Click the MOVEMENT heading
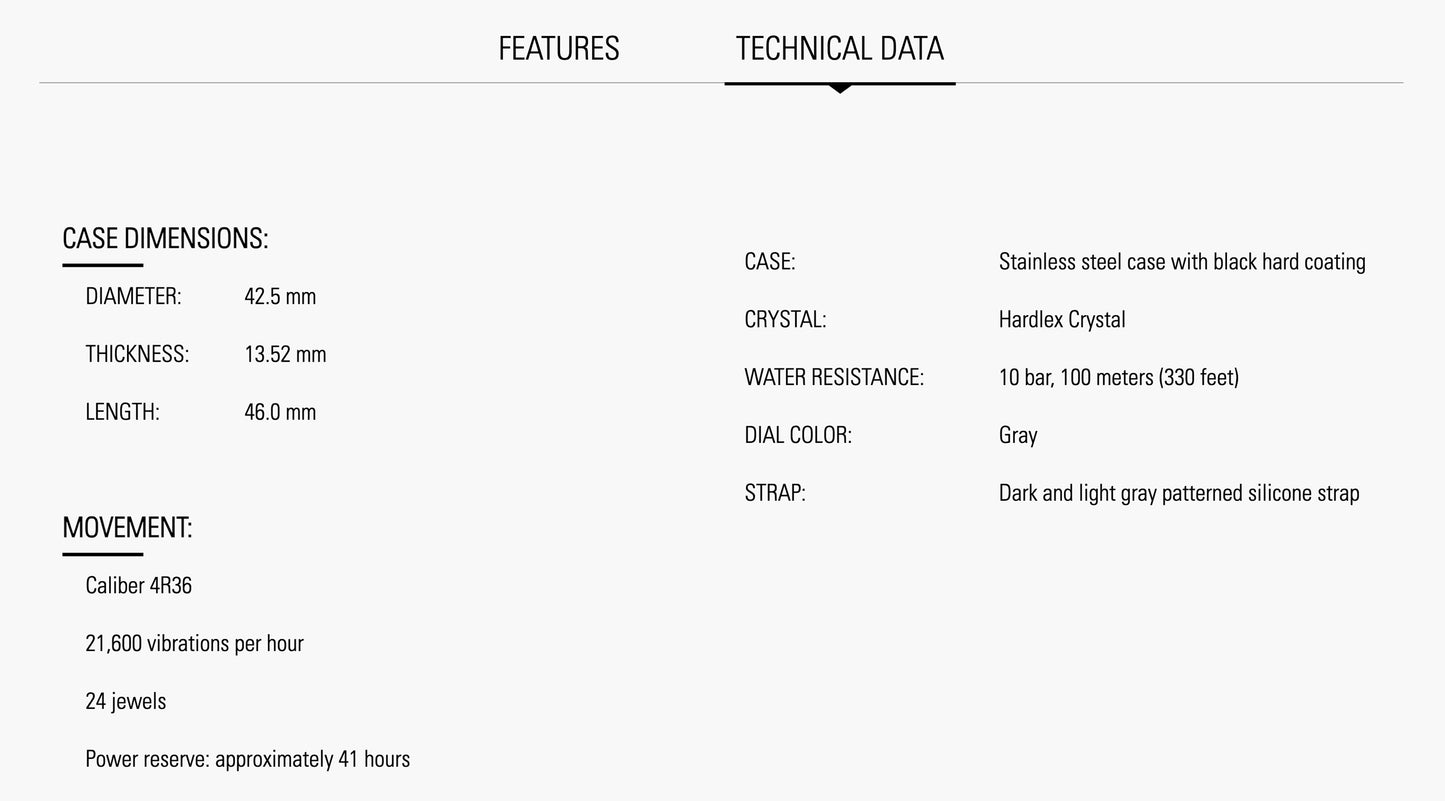 point(127,527)
